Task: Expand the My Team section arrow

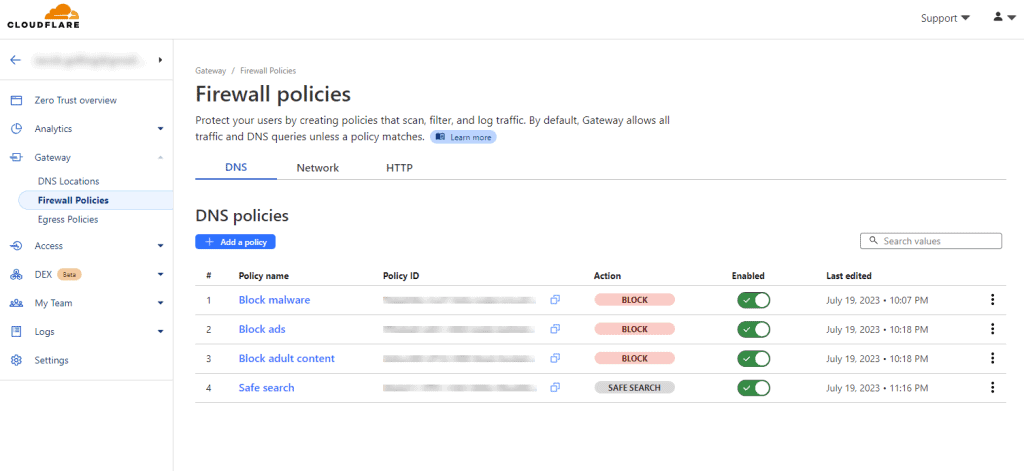Action: 161,303
